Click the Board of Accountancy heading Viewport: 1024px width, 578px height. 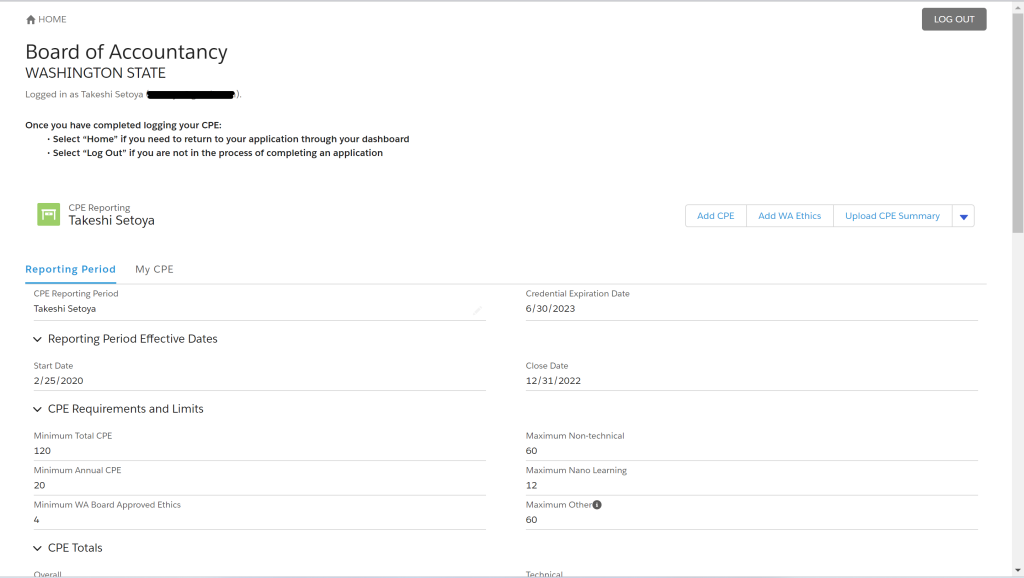tap(127, 52)
